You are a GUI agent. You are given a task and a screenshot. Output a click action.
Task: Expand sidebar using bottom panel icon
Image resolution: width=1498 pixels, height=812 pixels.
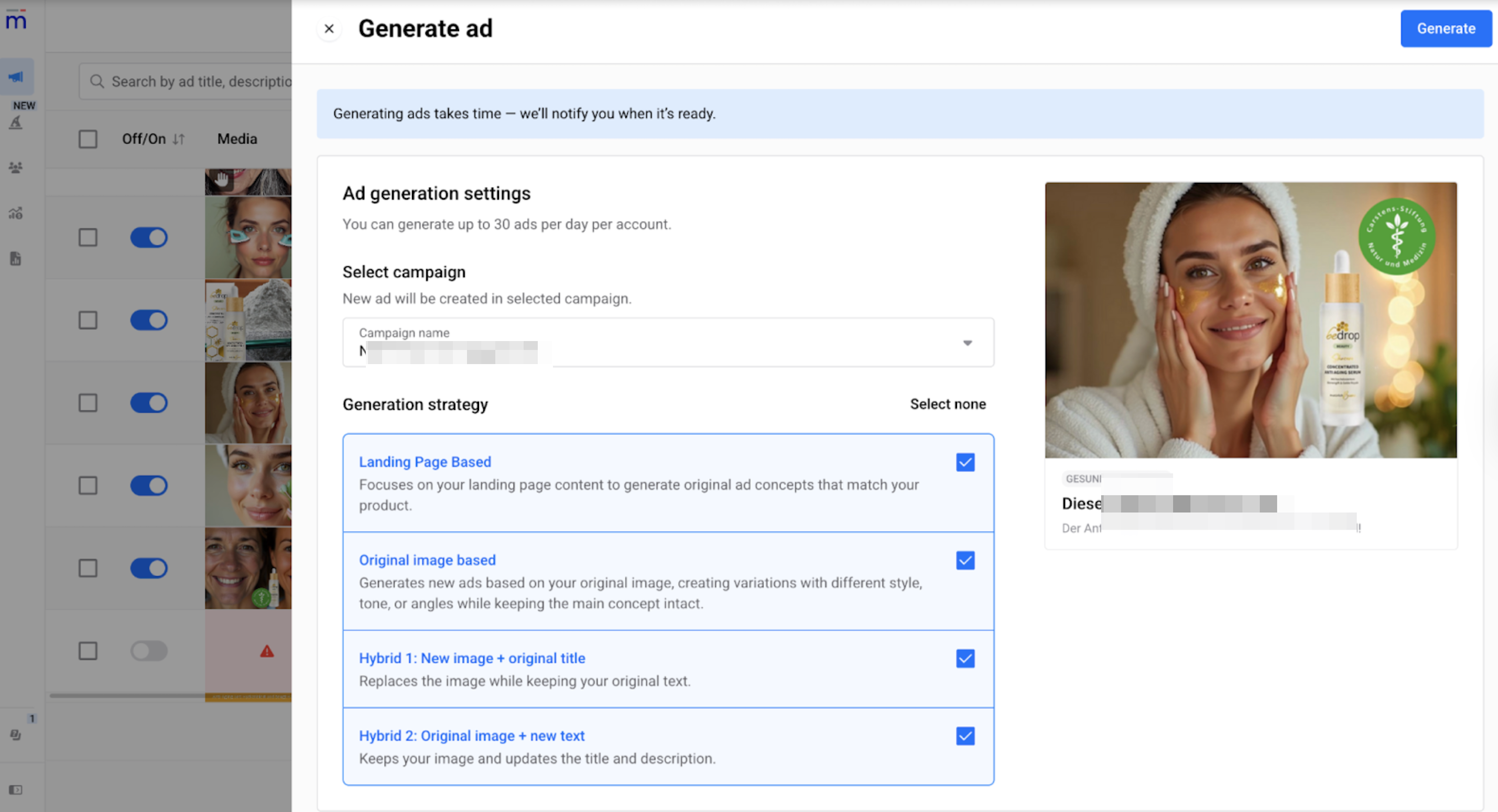click(x=16, y=789)
